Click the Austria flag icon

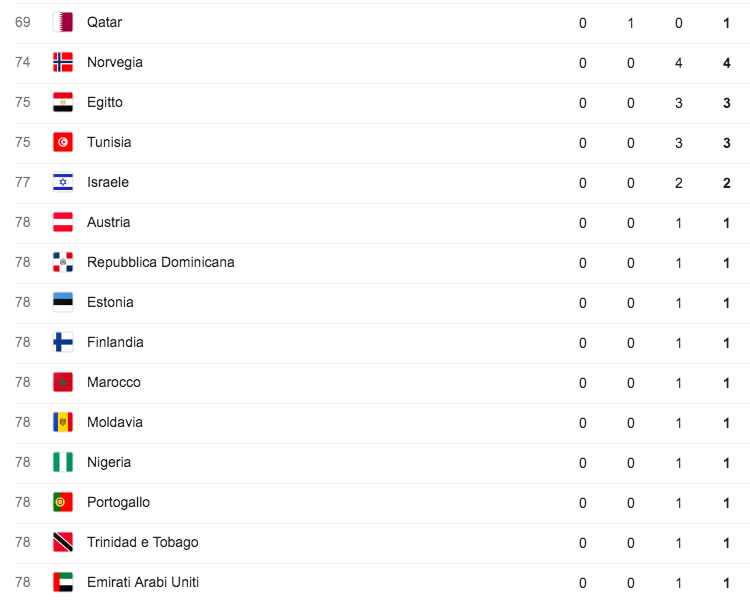pyautogui.click(x=63, y=222)
